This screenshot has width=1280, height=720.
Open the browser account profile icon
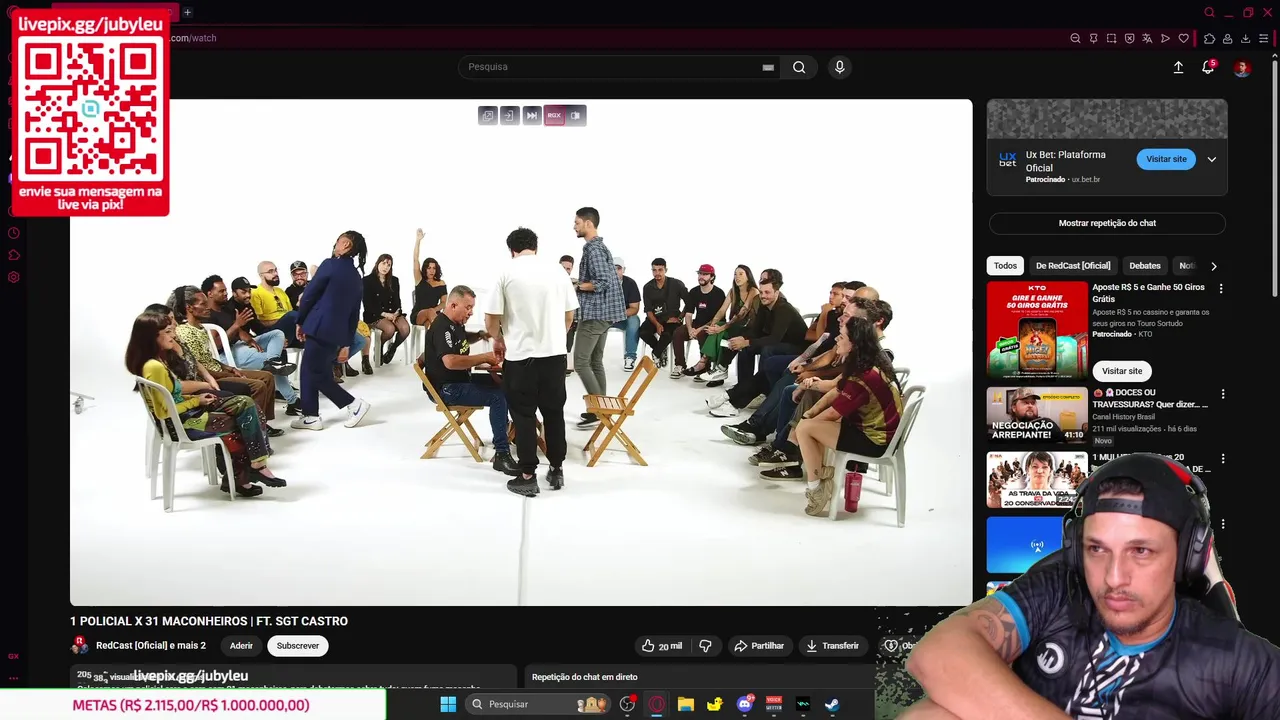pyautogui.click(x=1227, y=38)
